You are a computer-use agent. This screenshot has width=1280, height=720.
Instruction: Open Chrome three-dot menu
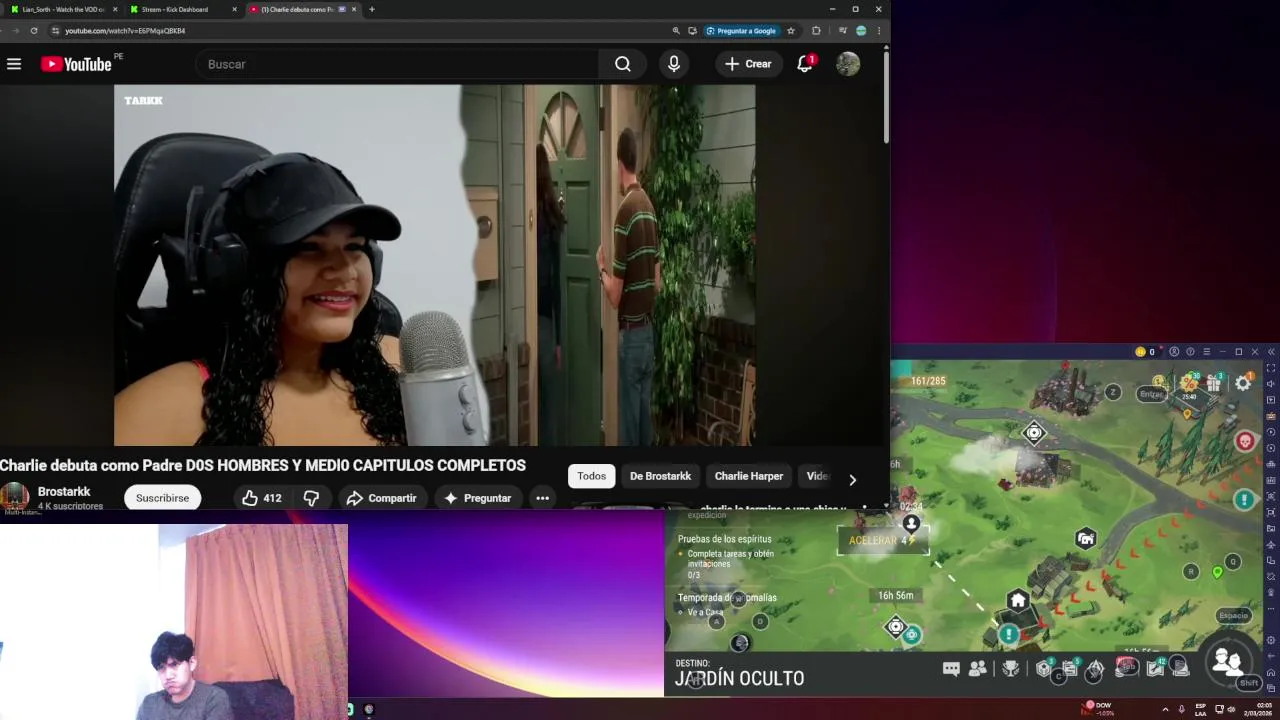879,31
